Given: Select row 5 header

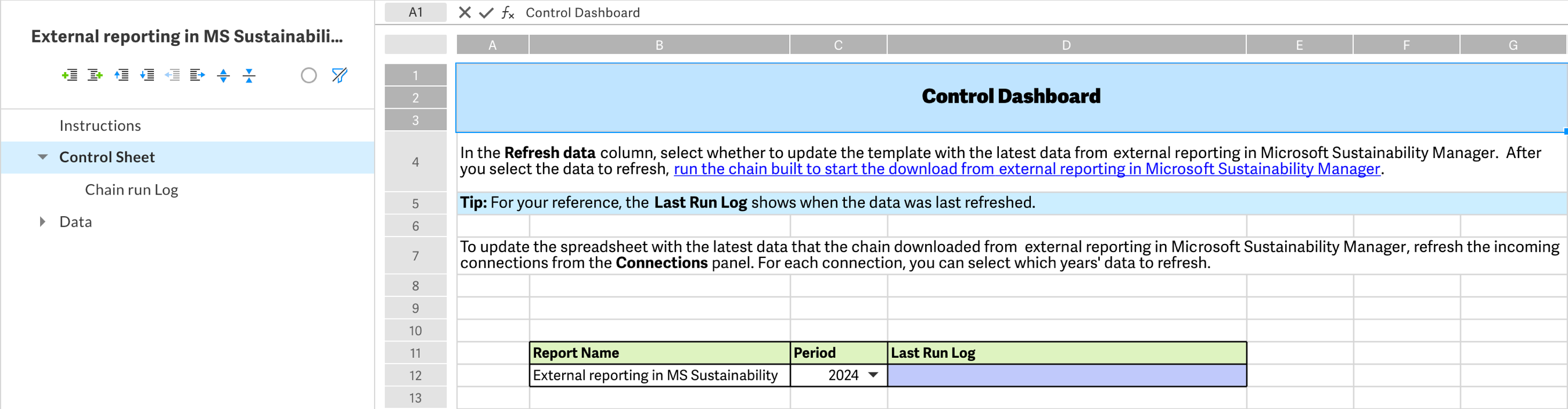Looking at the screenshot, I should tap(416, 203).
